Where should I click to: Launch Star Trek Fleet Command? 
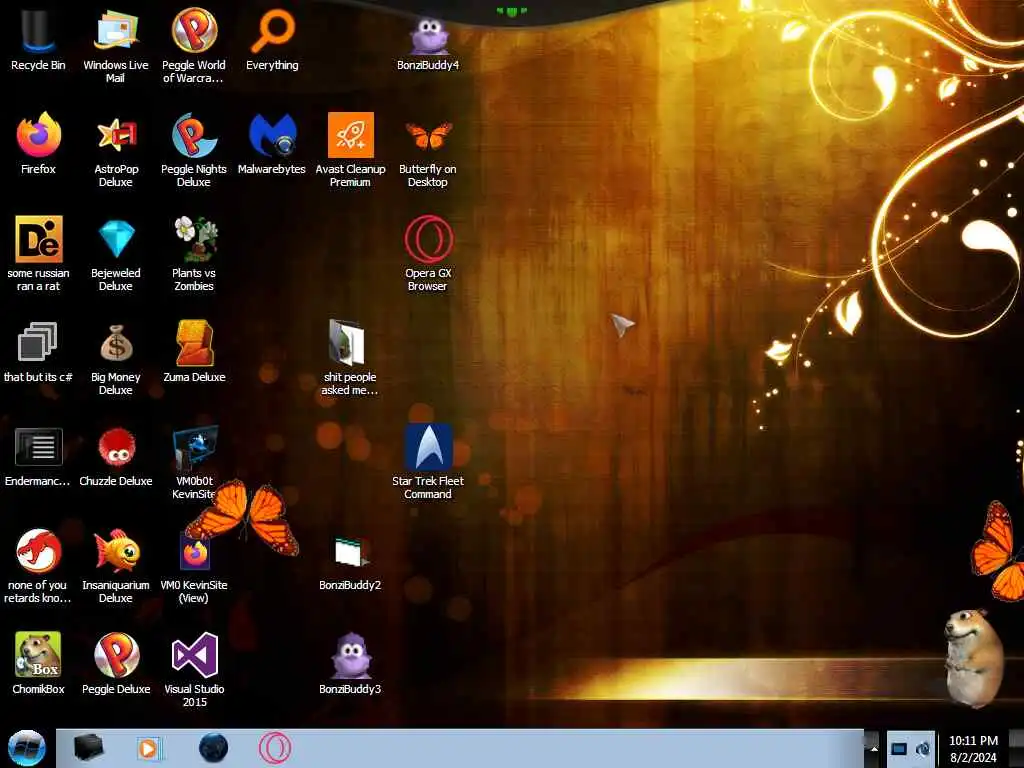pyautogui.click(x=428, y=461)
